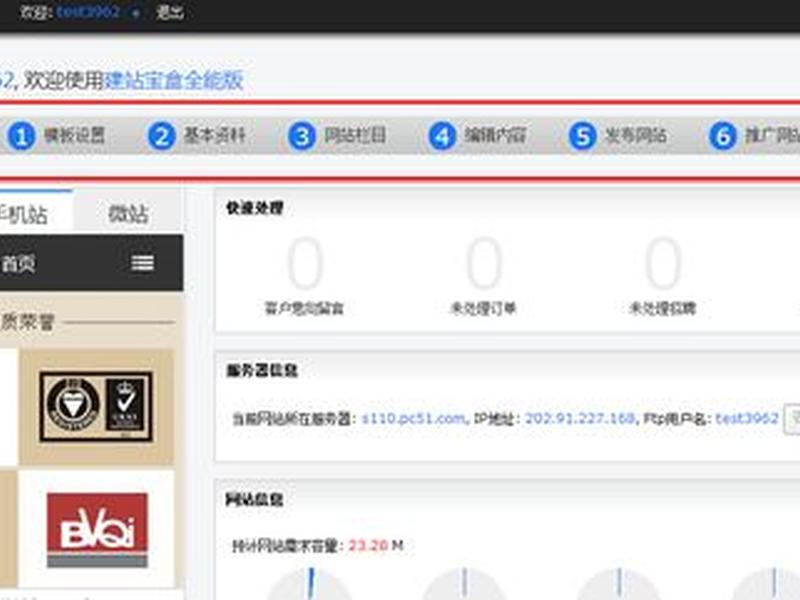Open step 2 基本资料

[x=197, y=136]
